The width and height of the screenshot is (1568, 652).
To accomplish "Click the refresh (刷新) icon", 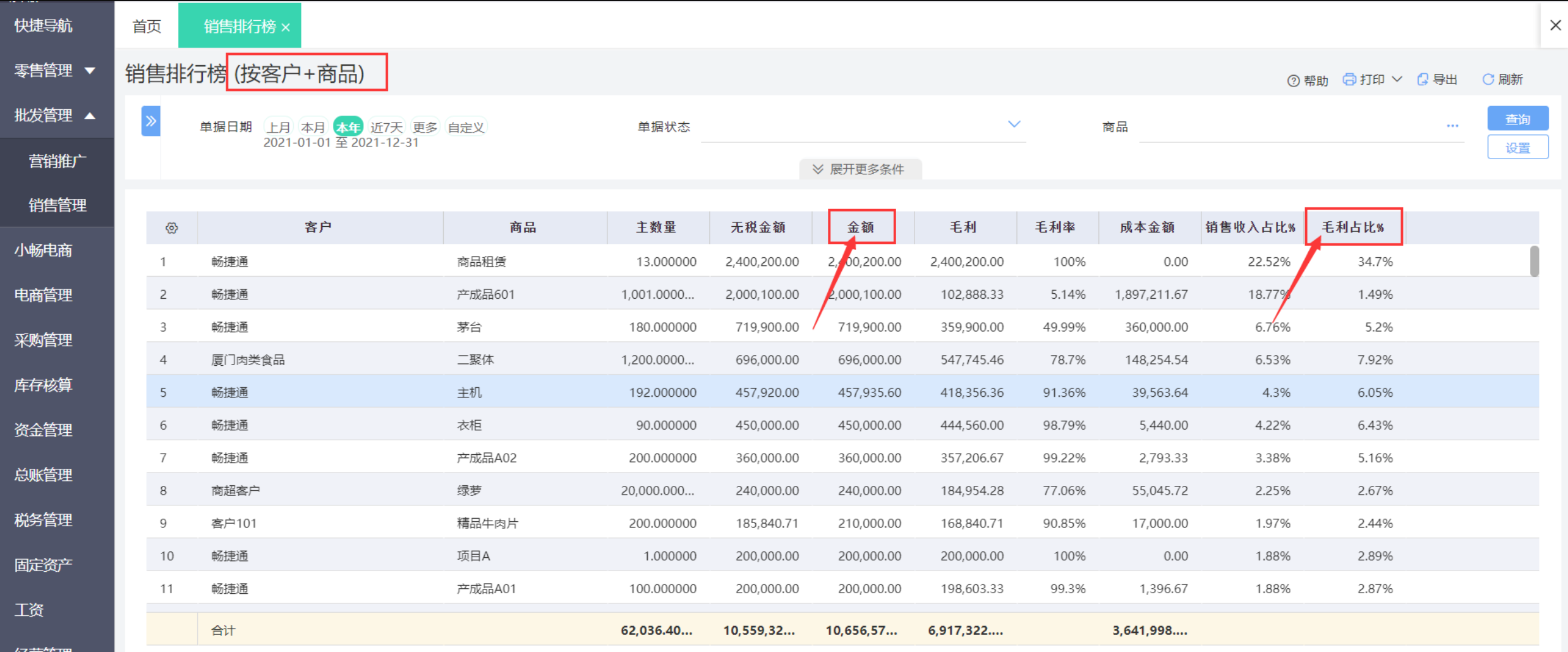I will coord(1488,80).
